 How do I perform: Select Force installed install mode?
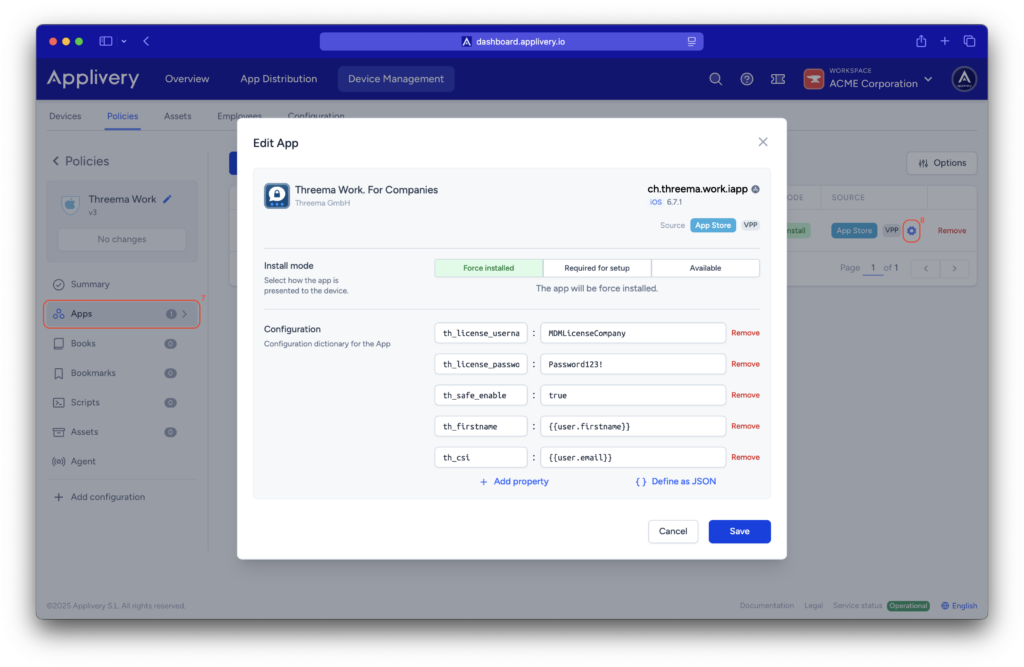488,268
